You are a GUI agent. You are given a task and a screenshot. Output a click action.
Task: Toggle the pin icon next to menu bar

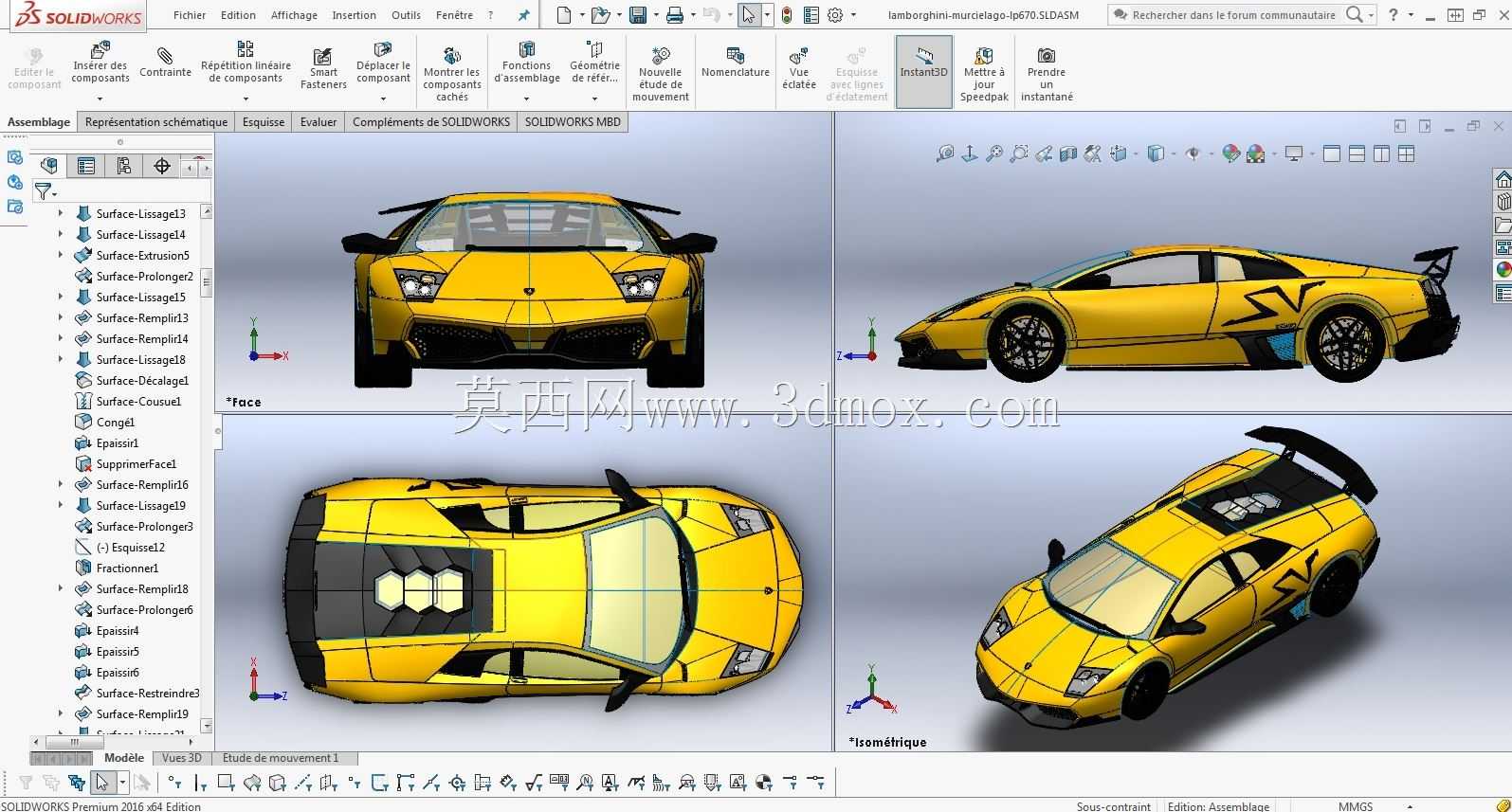coord(523,15)
